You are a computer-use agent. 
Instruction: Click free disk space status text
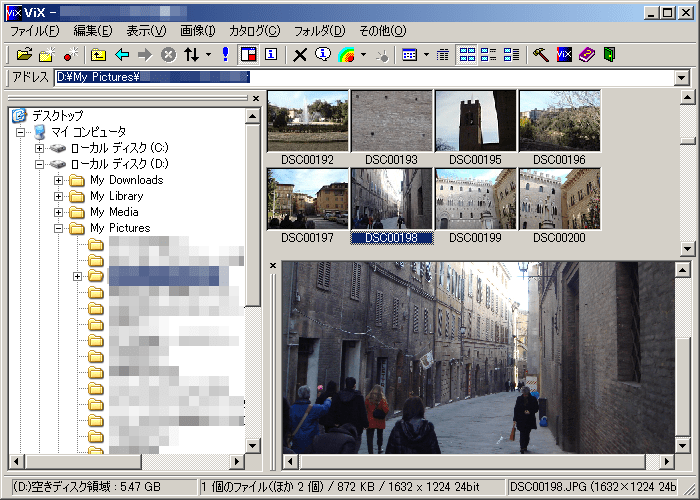pos(86,487)
